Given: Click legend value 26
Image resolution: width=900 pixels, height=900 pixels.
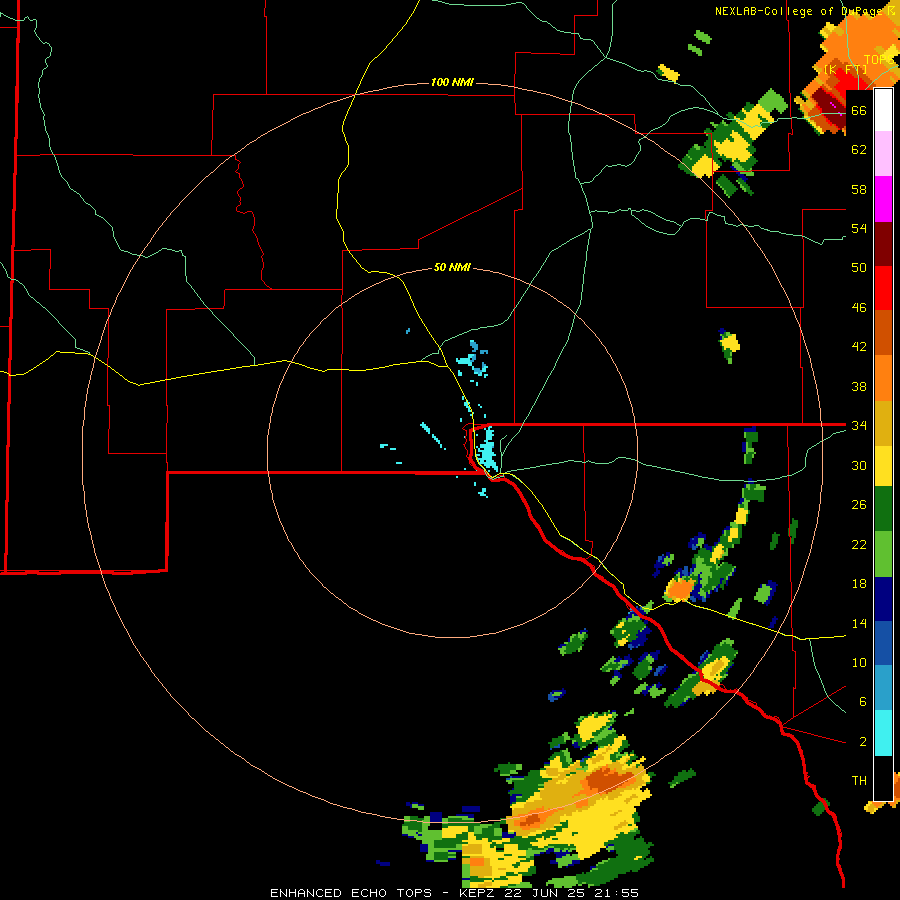Looking at the screenshot, I should tap(859, 505).
